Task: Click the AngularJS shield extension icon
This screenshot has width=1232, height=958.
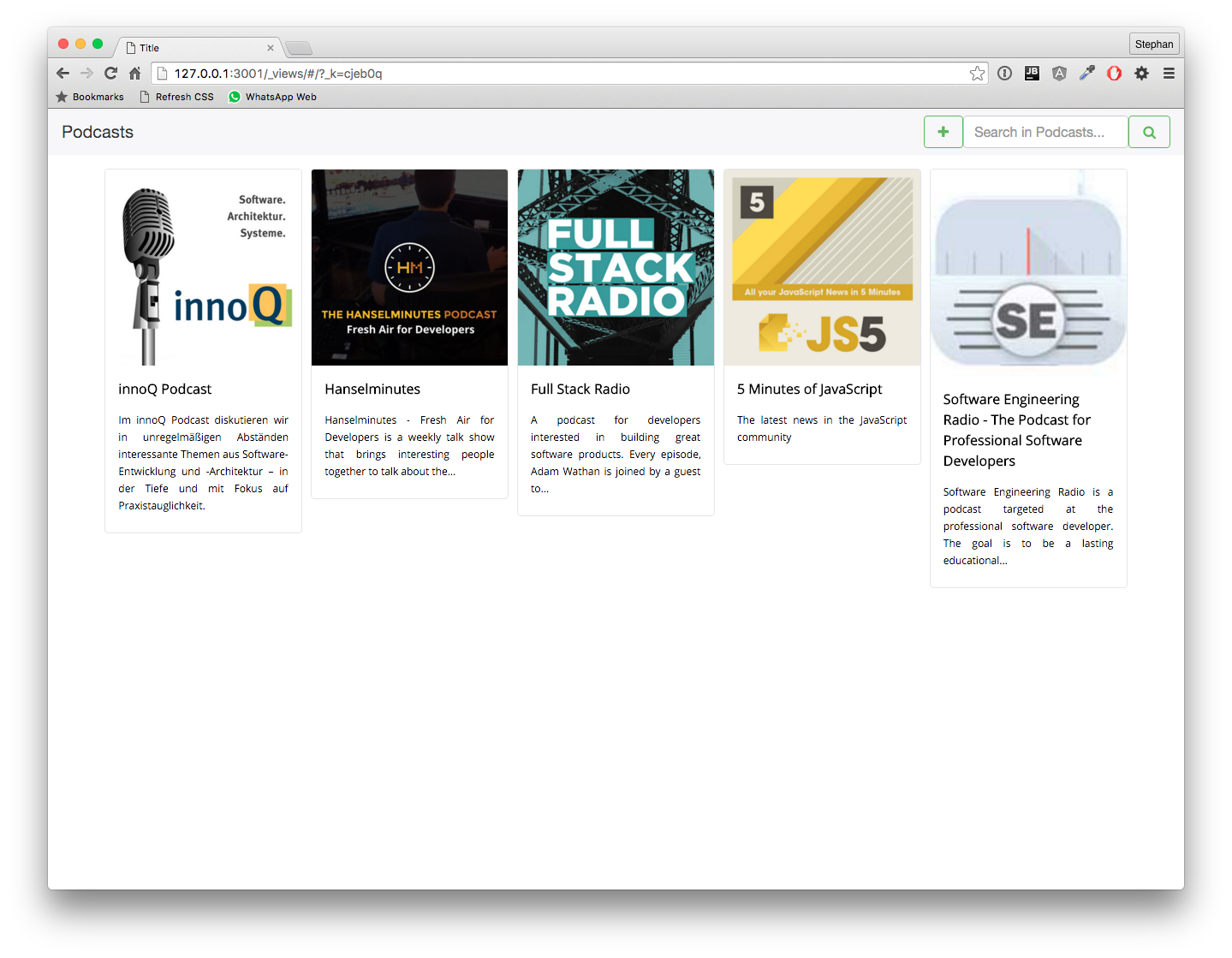Action: click(x=1059, y=74)
